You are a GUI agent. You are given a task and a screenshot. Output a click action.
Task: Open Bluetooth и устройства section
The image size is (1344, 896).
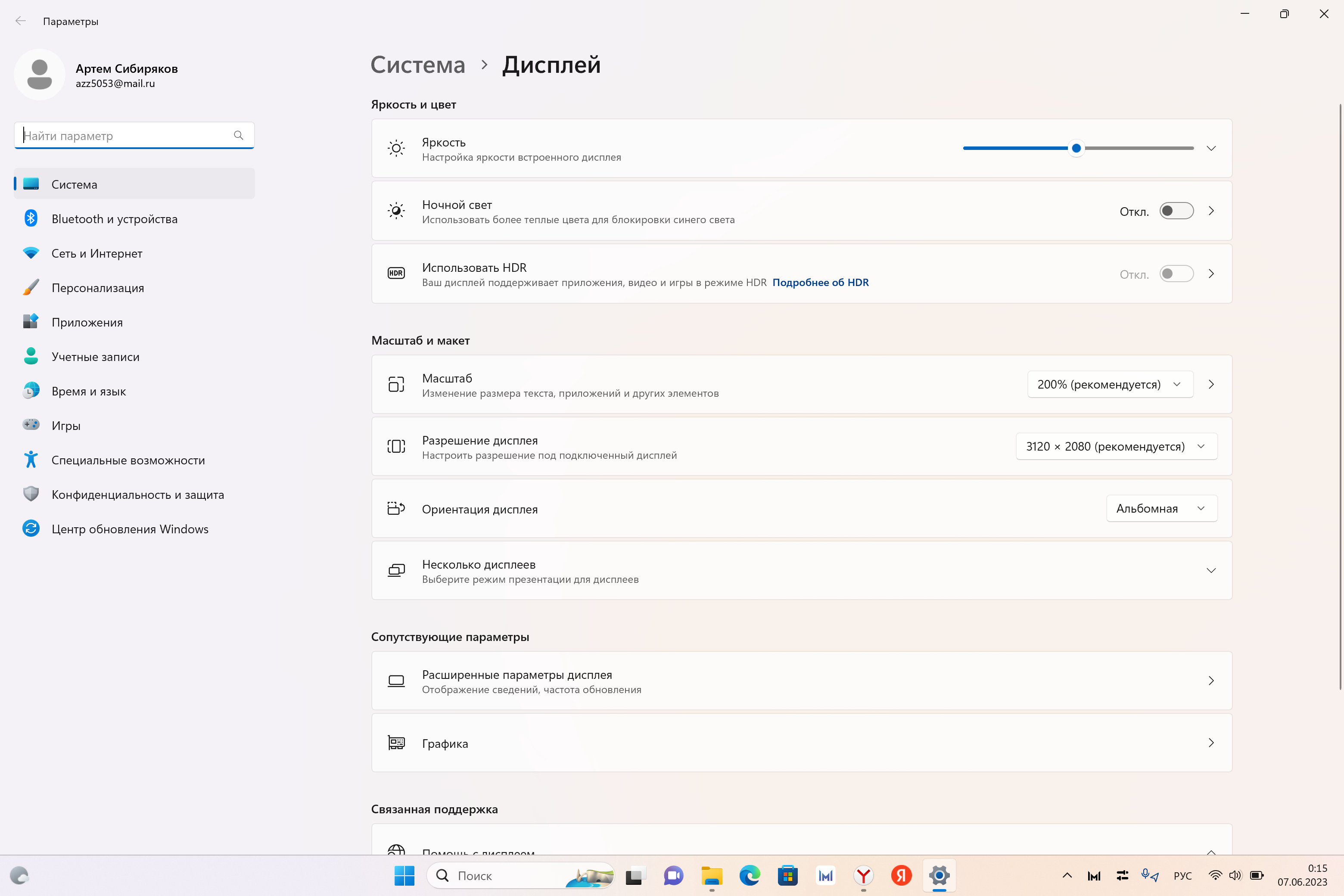click(x=134, y=219)
